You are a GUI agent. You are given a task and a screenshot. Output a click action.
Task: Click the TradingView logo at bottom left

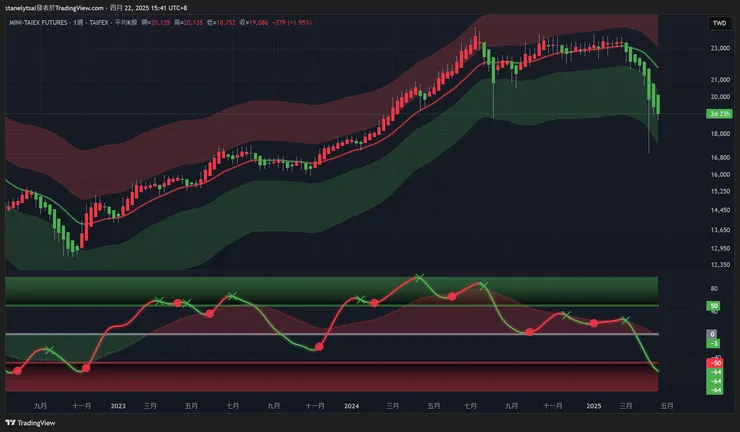click(x=30, y=423)
